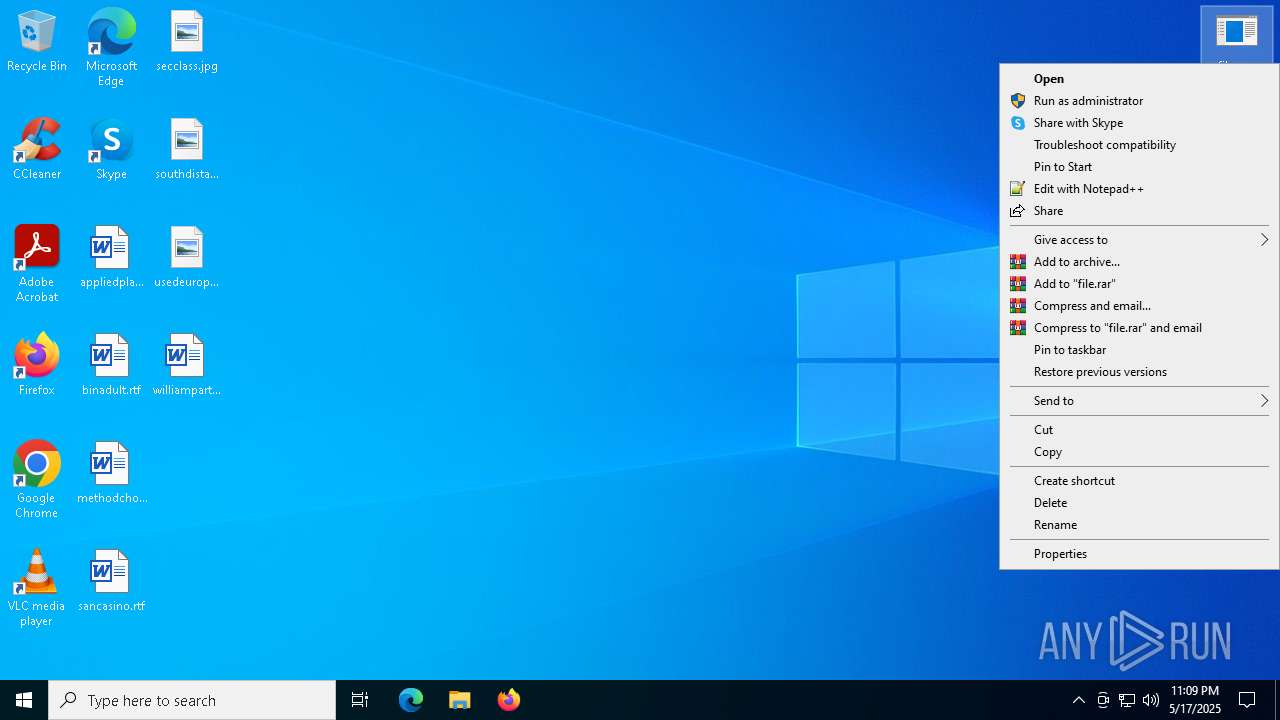Open Task View from the taskbar
The width and height of the screenshot is (1280, 720).
(x=360, y=700)
